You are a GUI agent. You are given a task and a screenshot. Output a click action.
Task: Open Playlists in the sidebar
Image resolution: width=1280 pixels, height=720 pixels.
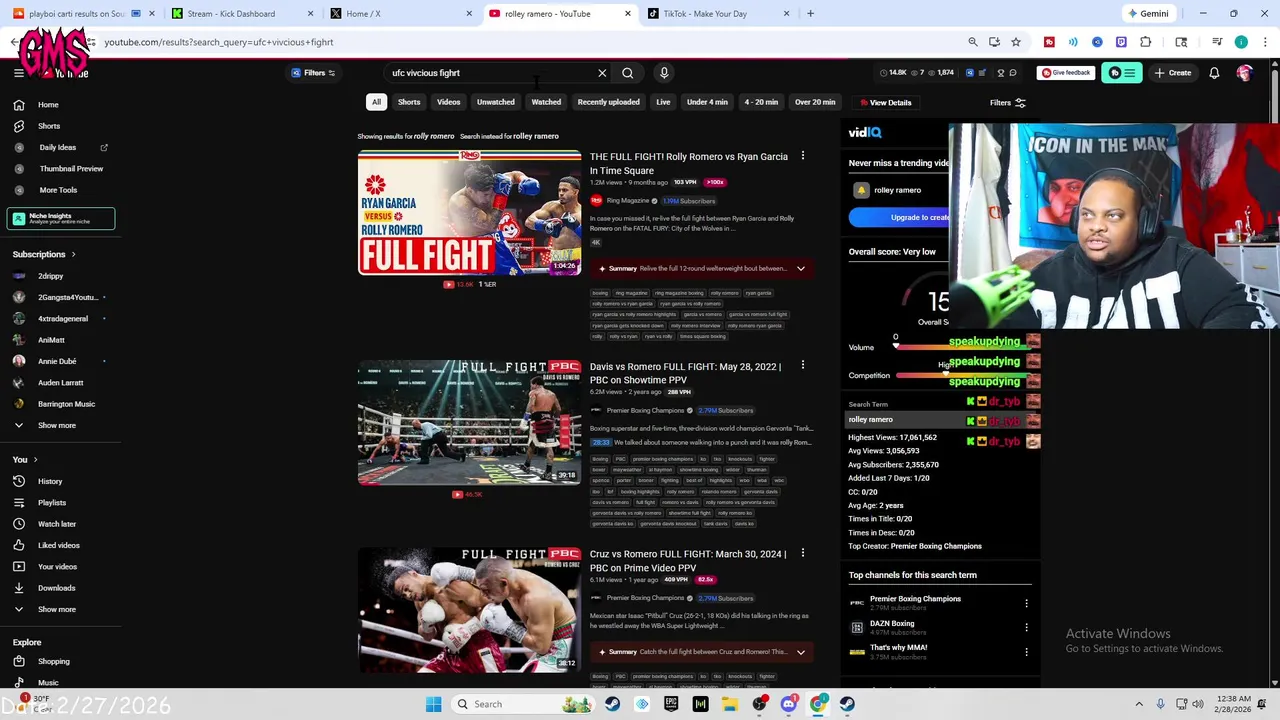[52, 503]
